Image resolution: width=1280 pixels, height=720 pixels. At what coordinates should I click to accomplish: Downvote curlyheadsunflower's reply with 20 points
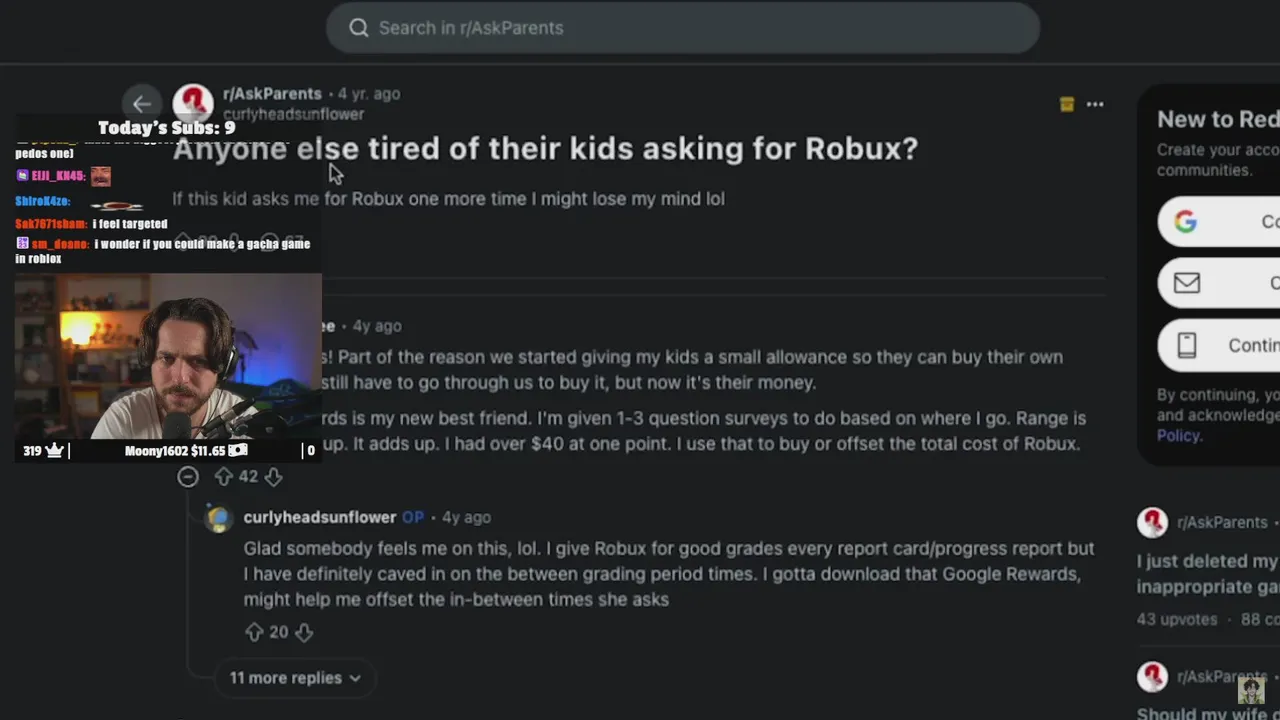pyautogui.click(x=304, y=632)
